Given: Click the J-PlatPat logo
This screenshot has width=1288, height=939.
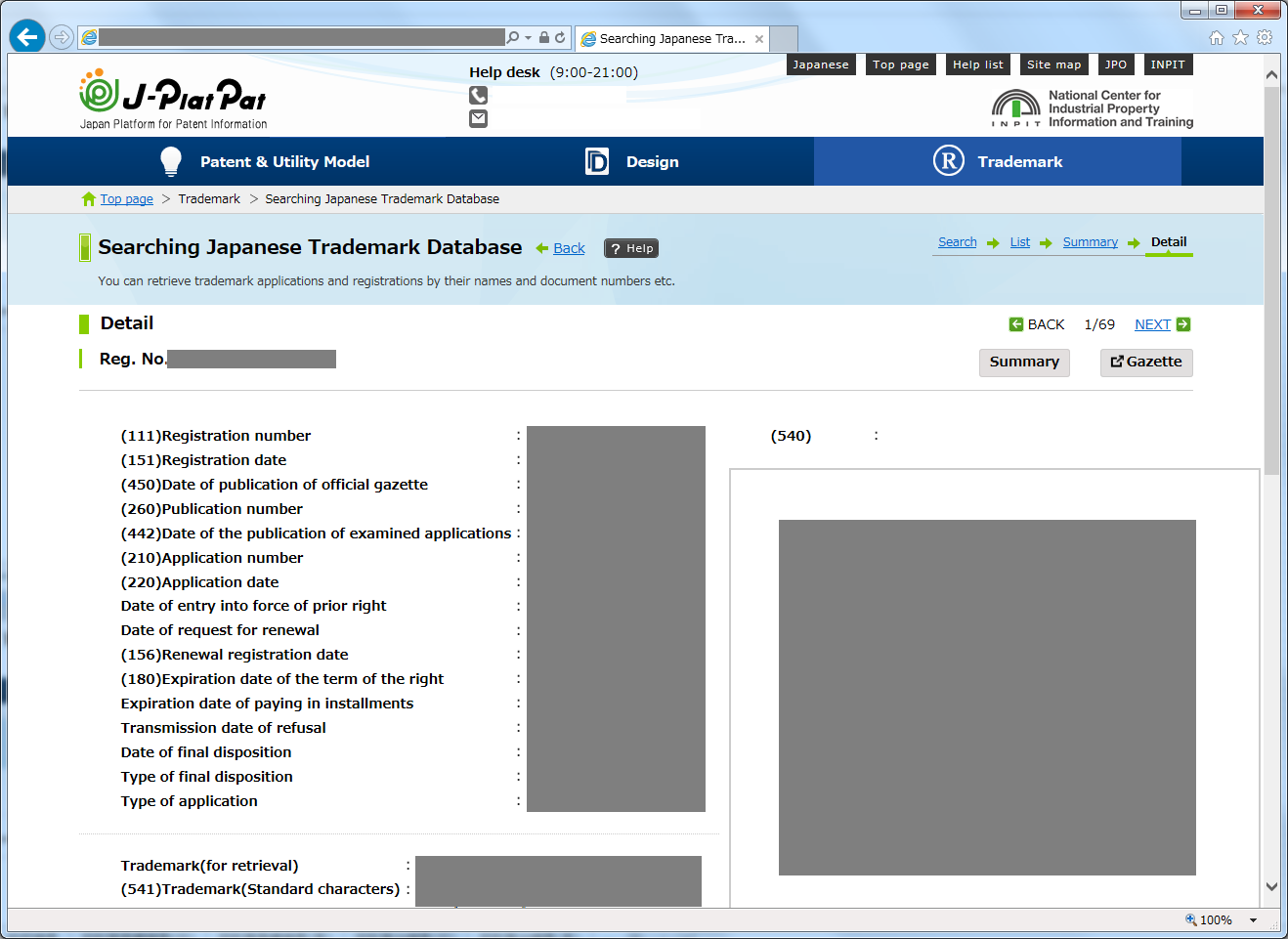Looking at the screenshot, I should [x=173, y=100].
